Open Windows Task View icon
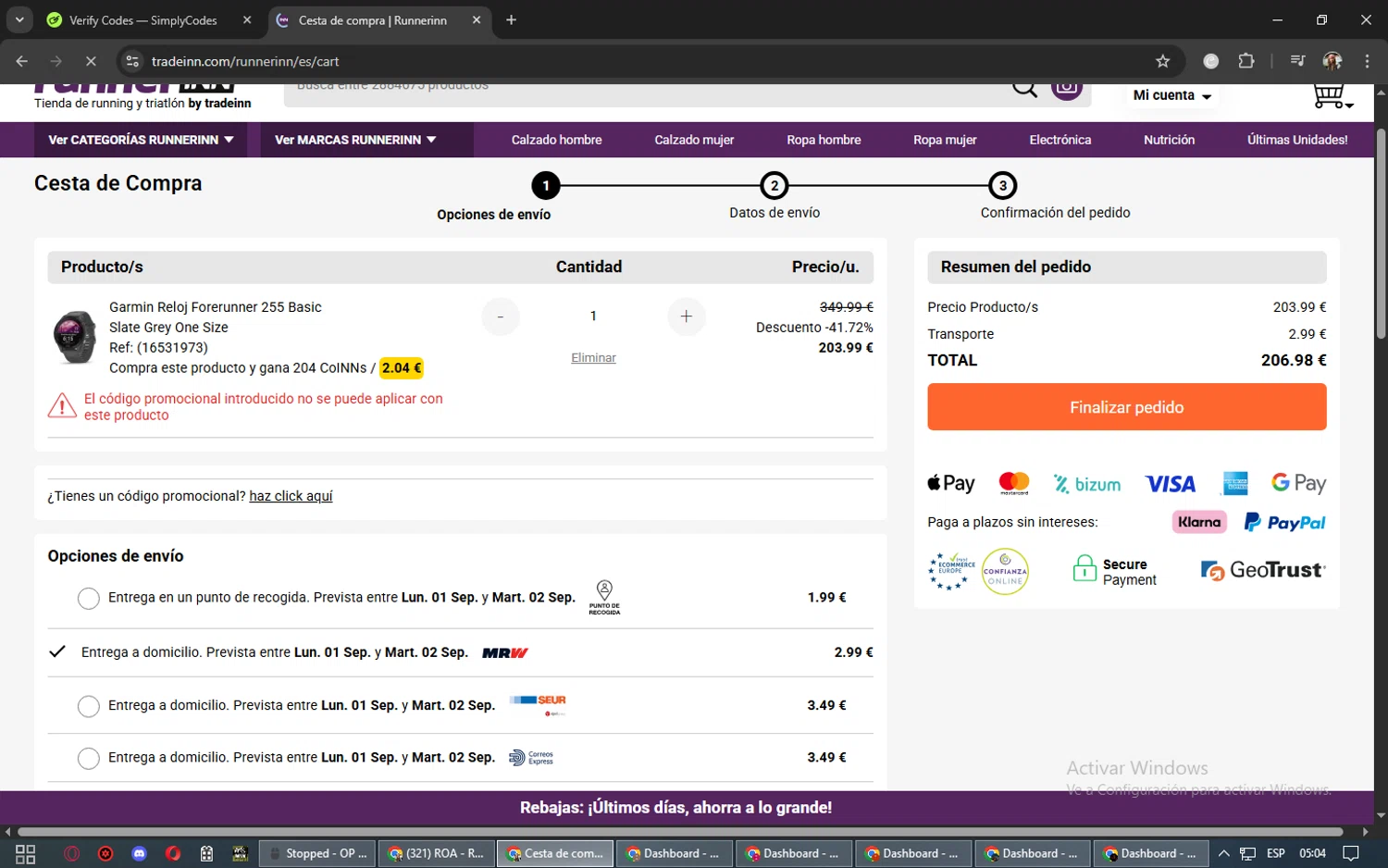 tap(26, 853)
